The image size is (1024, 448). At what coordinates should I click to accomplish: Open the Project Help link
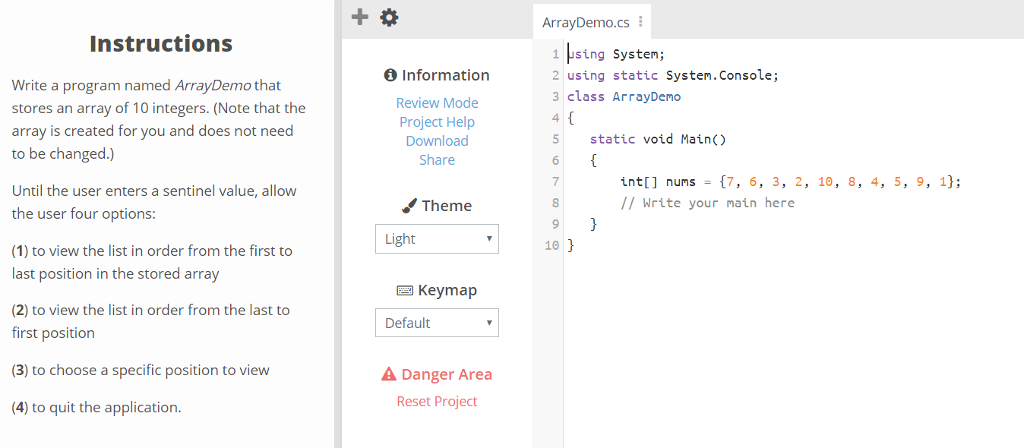[437, 122]
